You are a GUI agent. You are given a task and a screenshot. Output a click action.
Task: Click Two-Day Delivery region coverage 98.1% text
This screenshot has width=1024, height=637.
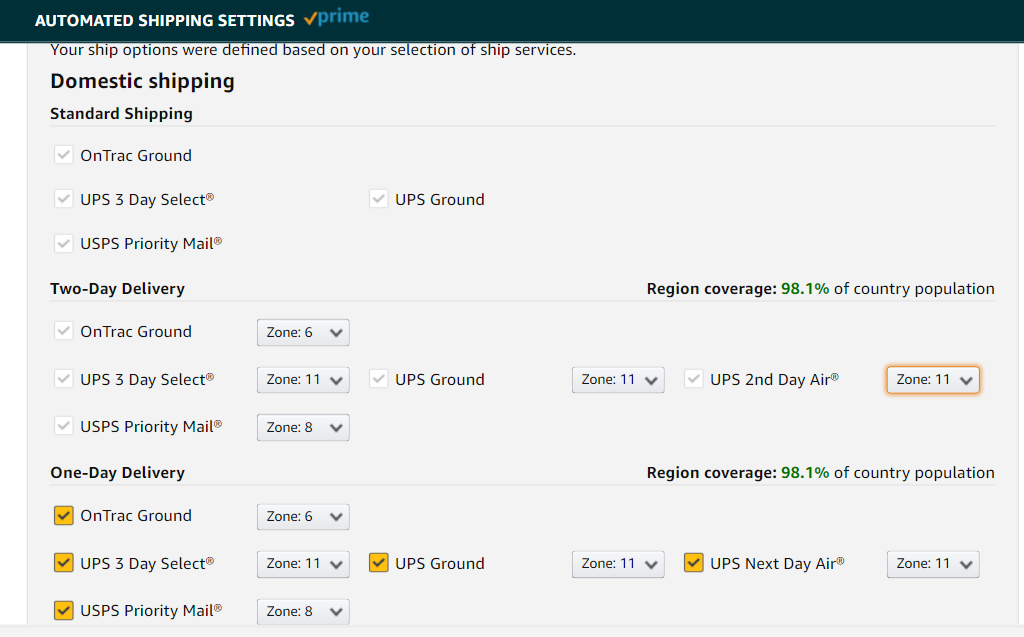[820, 289]
